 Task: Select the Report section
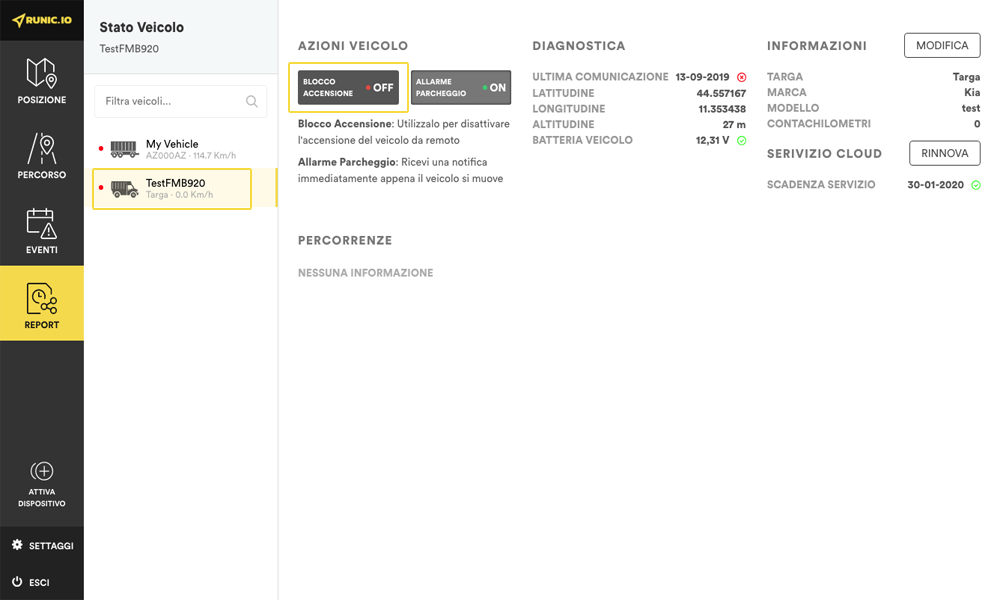coord(42,304)
